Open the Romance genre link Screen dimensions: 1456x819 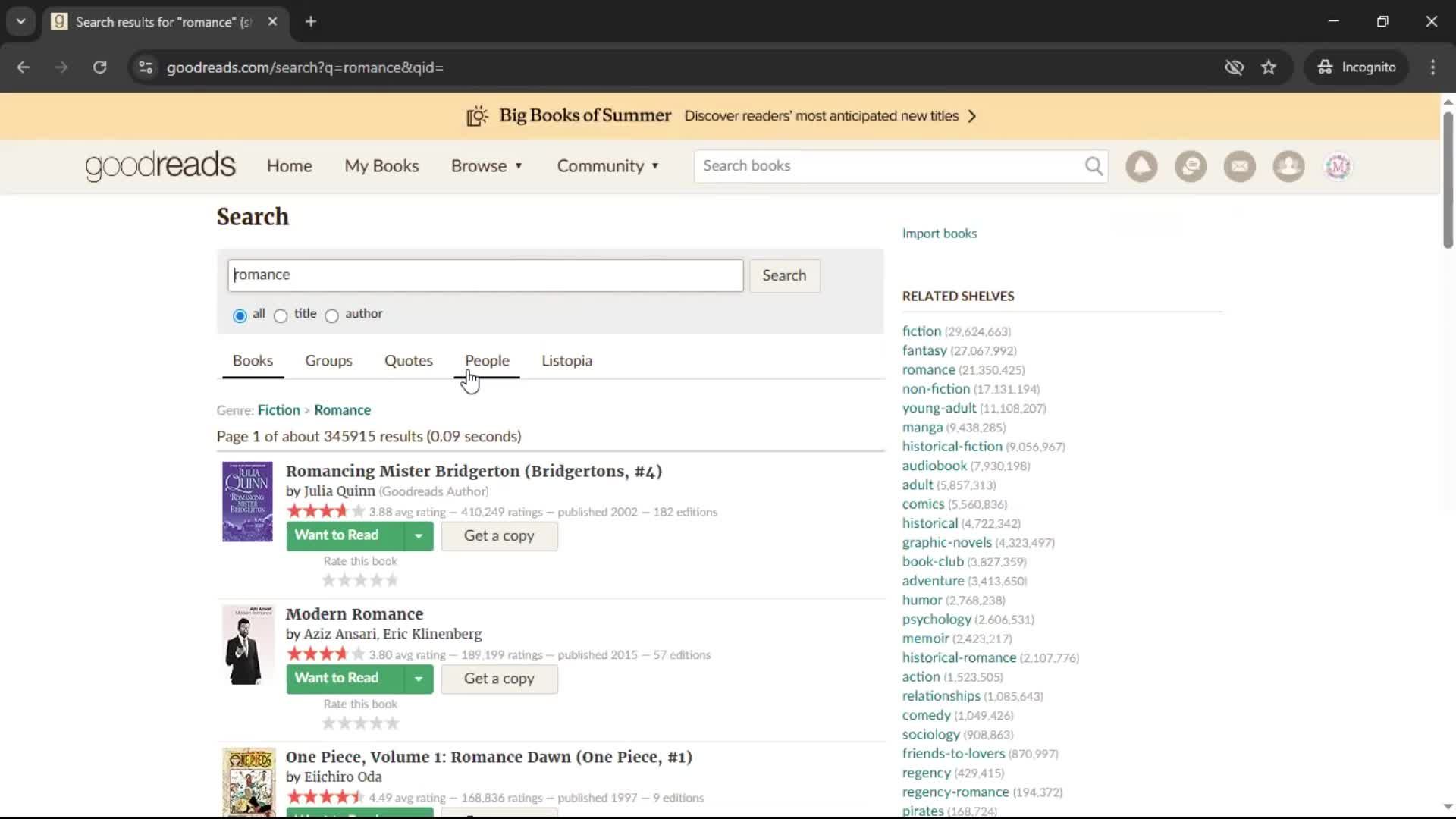[x=342, y=410]
